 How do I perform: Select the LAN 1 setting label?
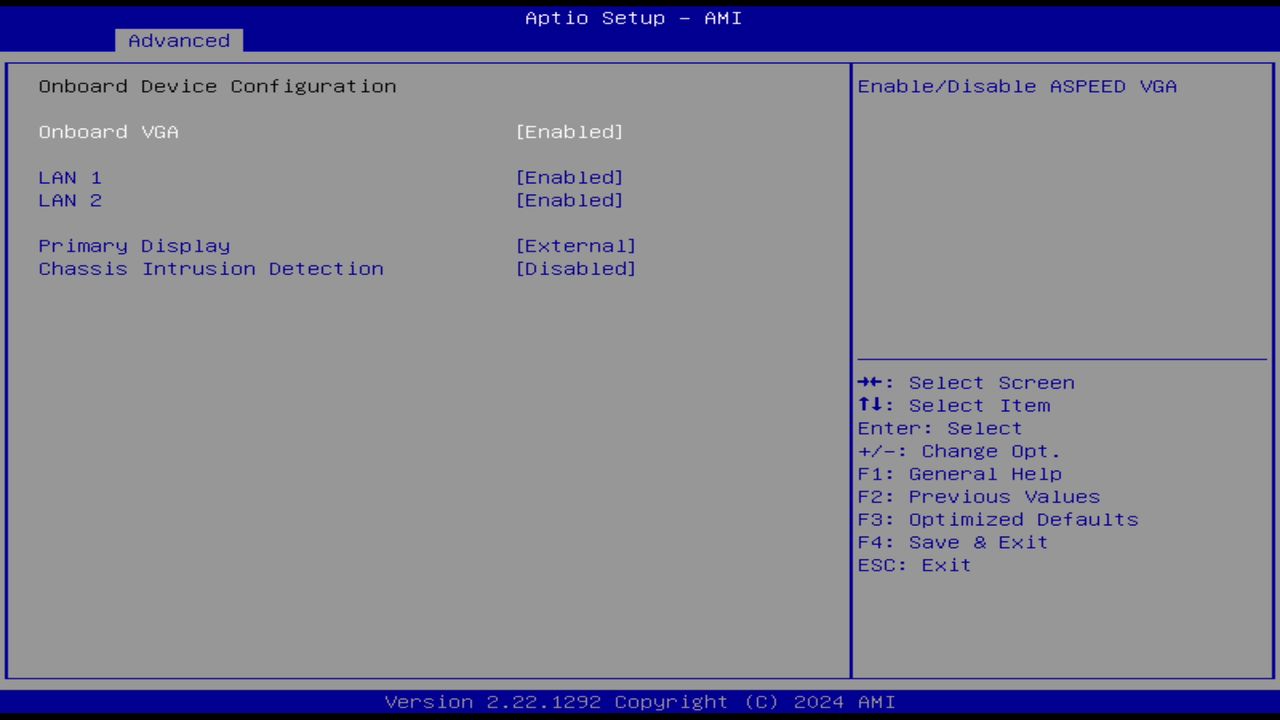[x=70, y=178]
